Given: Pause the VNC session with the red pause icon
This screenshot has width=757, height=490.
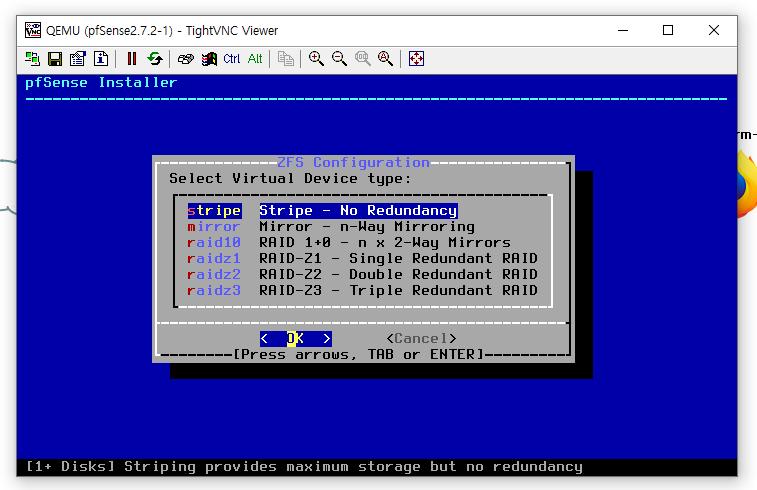Looking at the screenshot, I should [131, 59].
